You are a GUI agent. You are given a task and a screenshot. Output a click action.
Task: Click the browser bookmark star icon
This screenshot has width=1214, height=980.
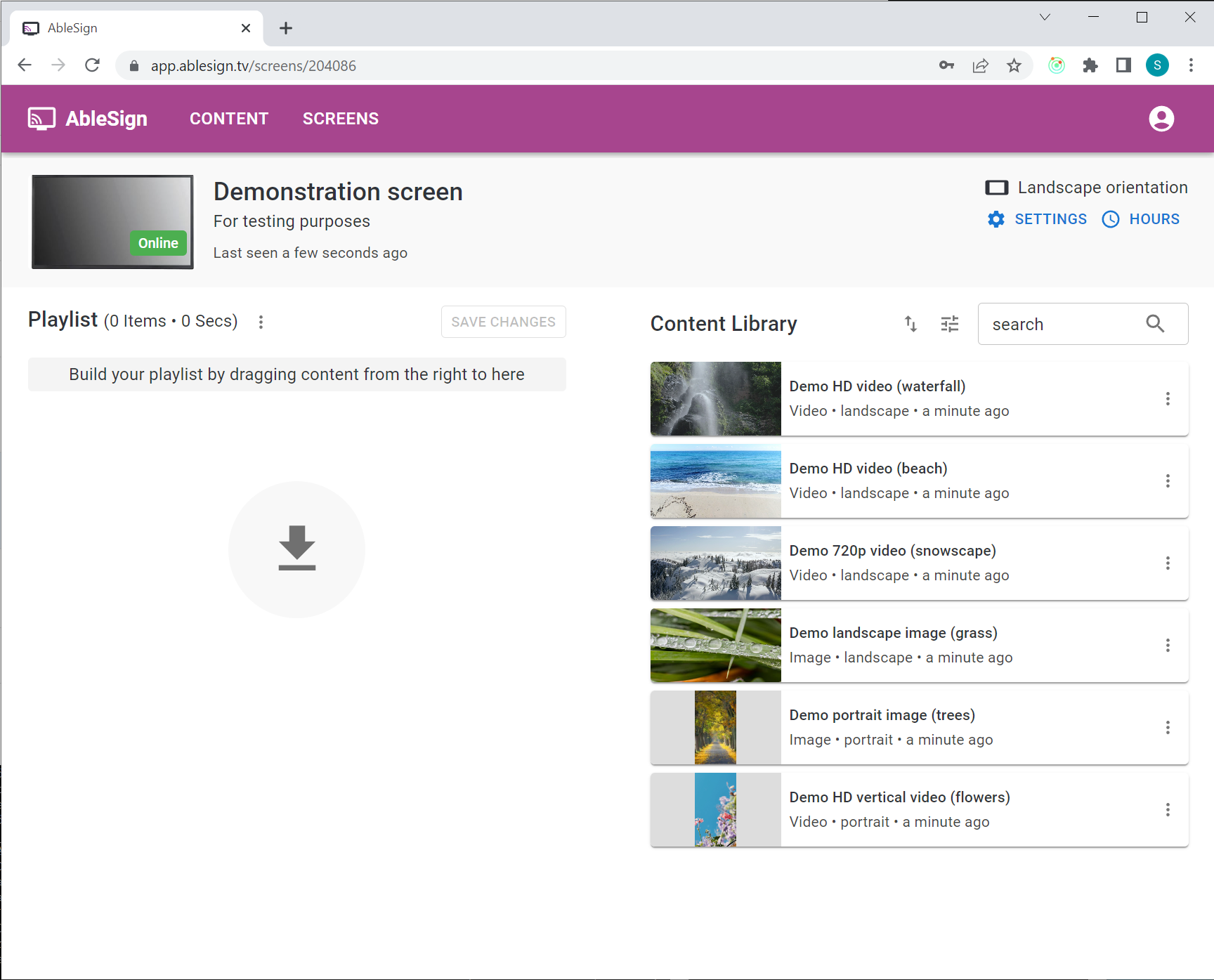click(x=1014, y=66)
